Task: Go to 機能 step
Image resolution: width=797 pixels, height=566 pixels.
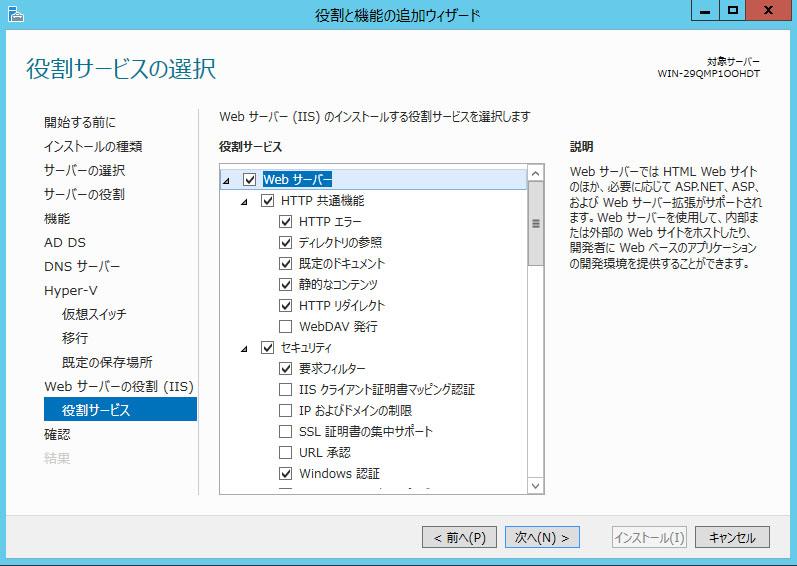Action: point(57,218)
